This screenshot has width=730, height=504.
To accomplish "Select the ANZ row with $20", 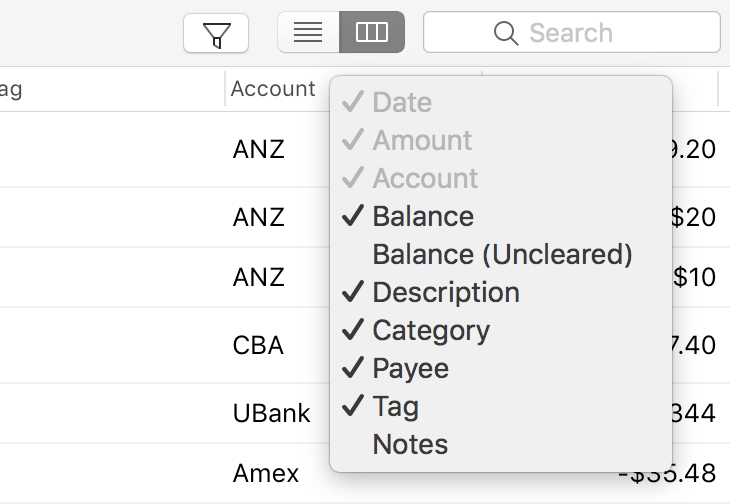I will click(x=258, y=217).
